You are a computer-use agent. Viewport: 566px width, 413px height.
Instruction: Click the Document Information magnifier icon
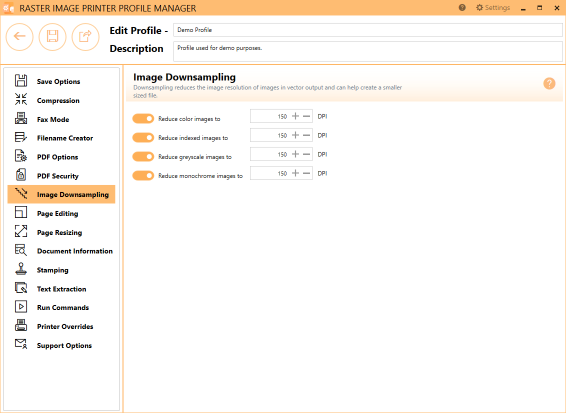click(x=21, y=250)
